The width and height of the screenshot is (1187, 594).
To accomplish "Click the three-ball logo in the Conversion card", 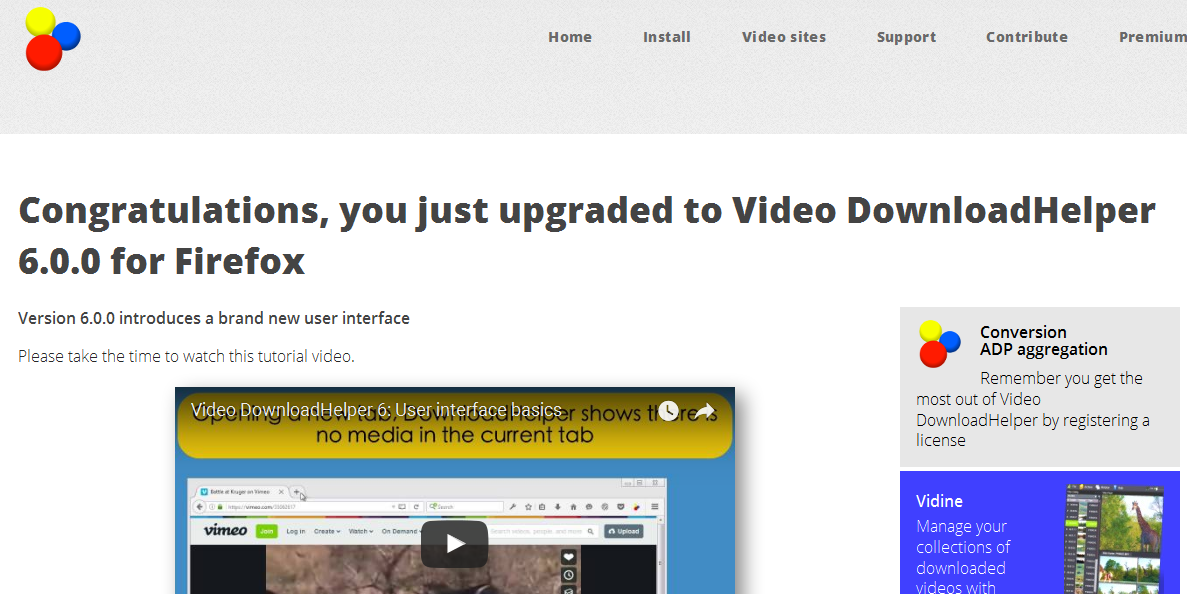I will [939, 344].
